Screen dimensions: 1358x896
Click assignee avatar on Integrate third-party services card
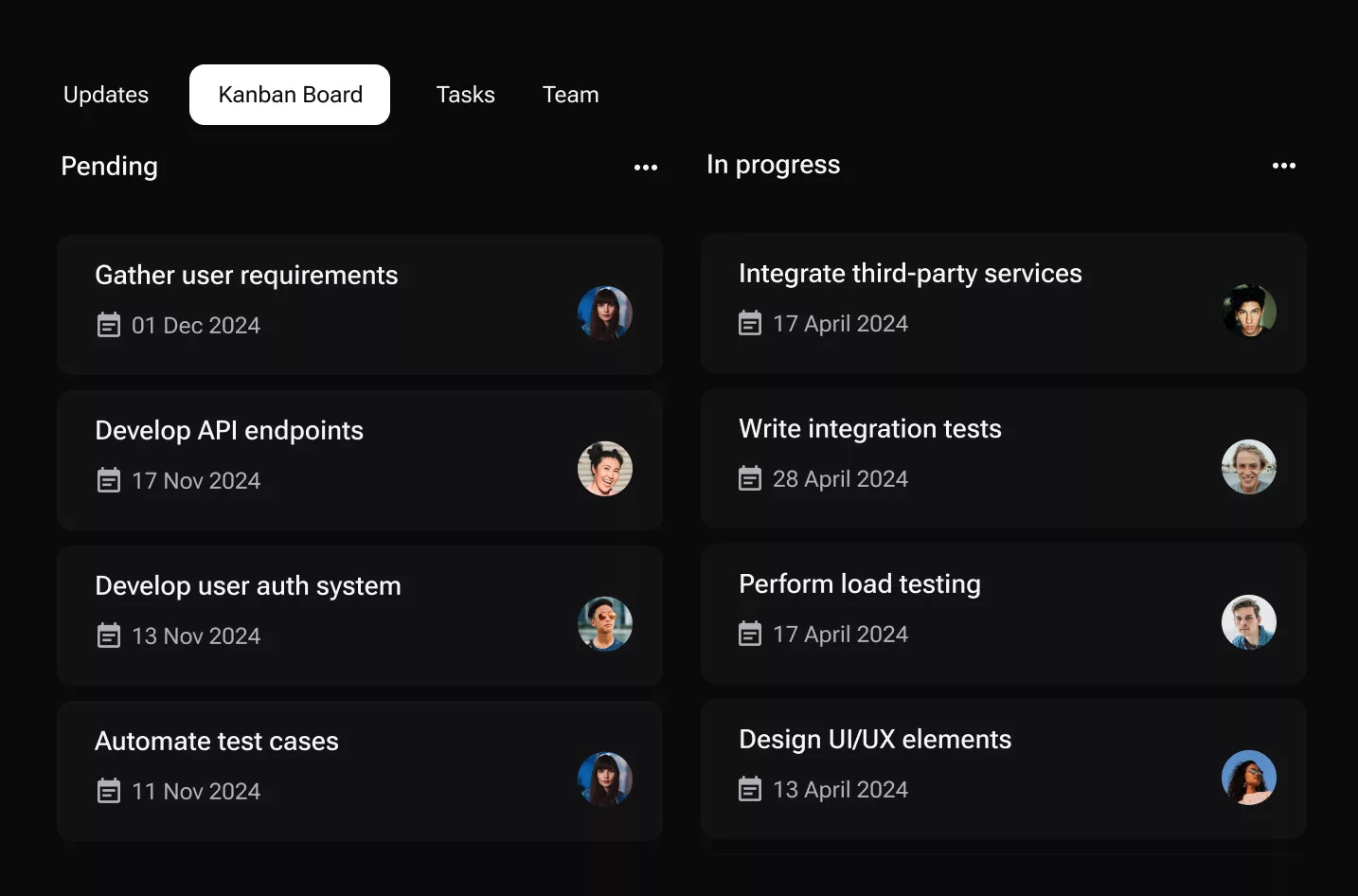click(x=1248, y=311)
